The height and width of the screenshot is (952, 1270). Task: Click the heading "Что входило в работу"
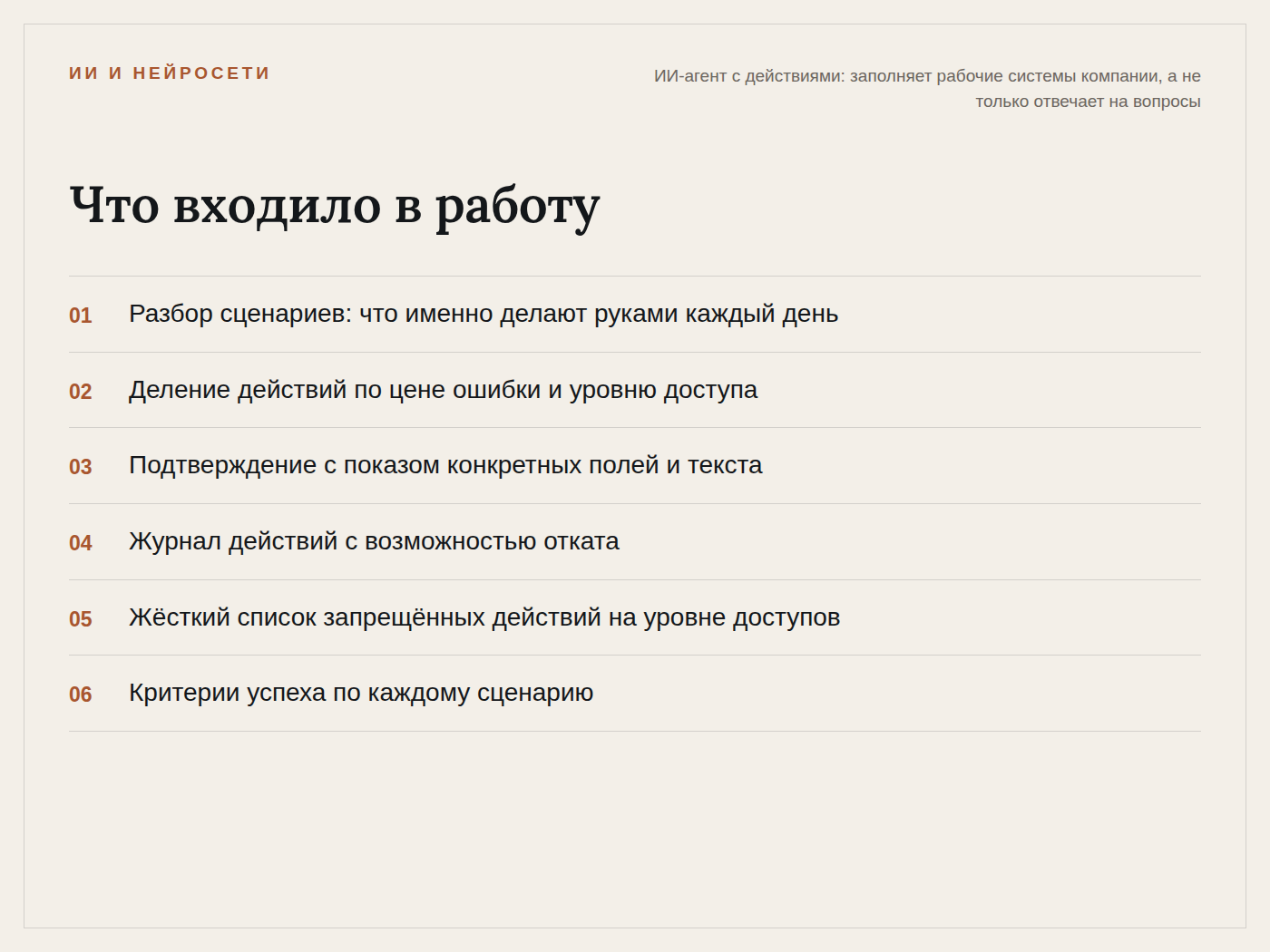pyautogui.click(x=335, y=206)
